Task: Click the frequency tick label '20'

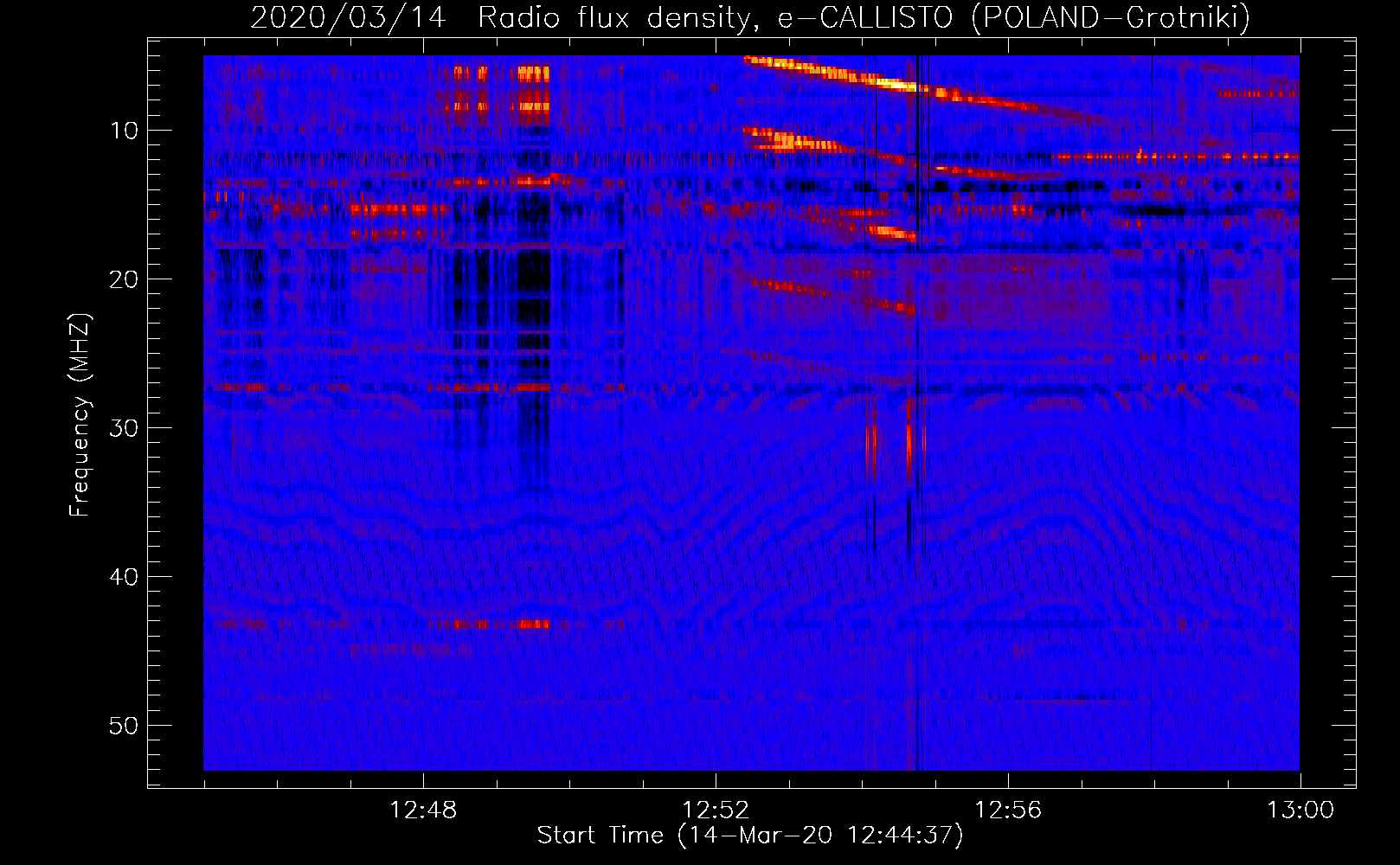Action: click(x=124, y=279)
